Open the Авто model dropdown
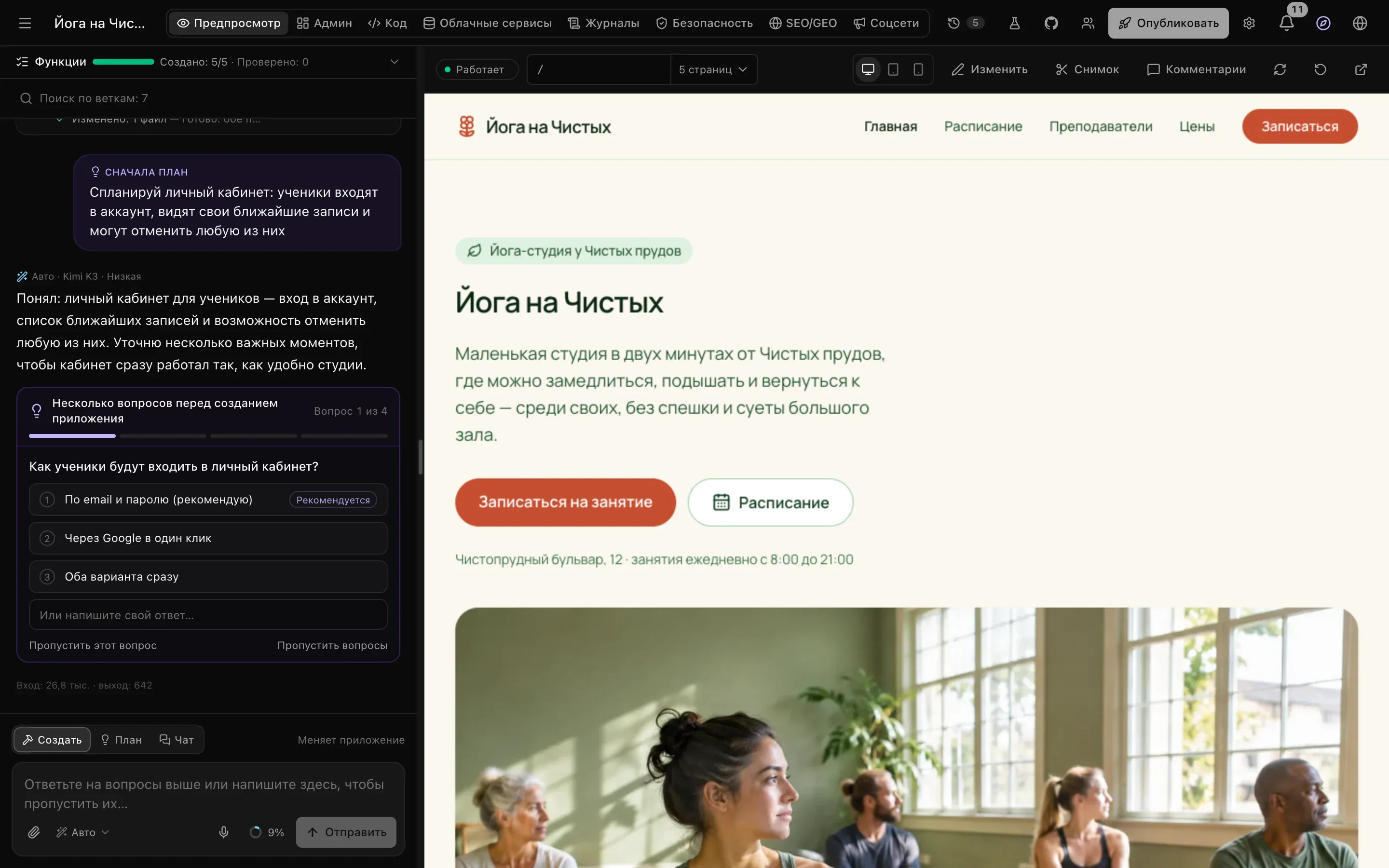The width and height of the screenshot is (1389, 868). [82, 832]
